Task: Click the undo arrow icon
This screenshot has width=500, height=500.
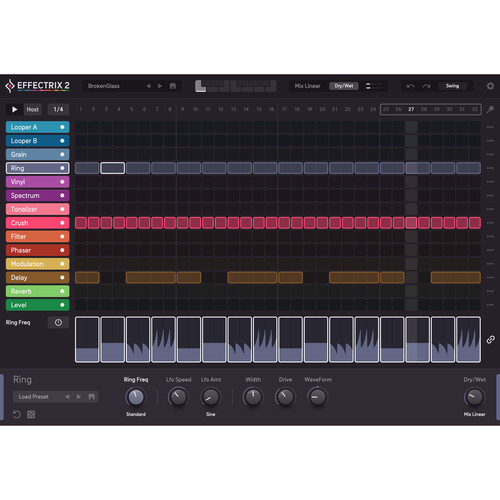Action: (x=411, y=86)
